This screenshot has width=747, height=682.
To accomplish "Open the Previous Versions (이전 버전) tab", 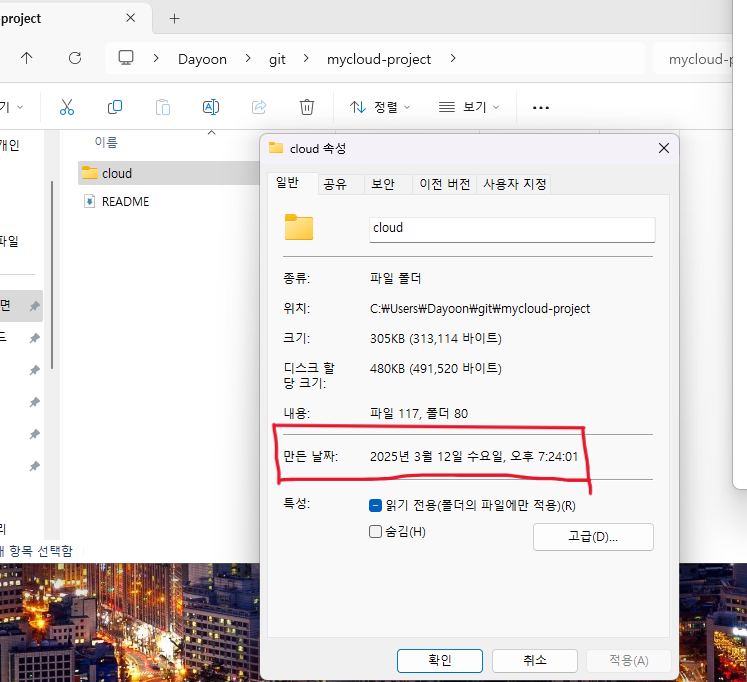I will point(444,184).
